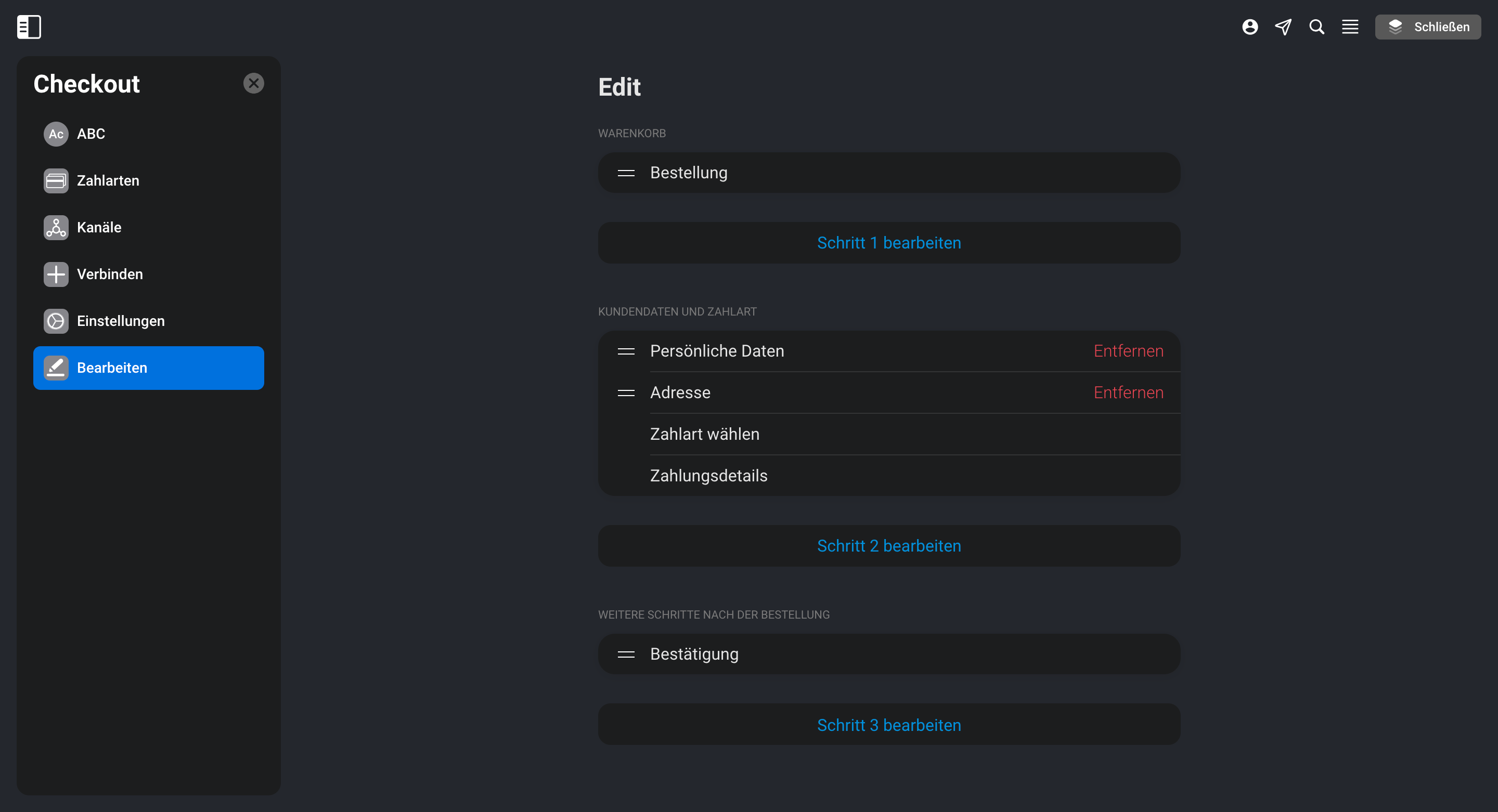The width and height of the screenshot is (1498, 812).
Task: Open Kanäle in sidebar
Action: click(x=148, y=227)
